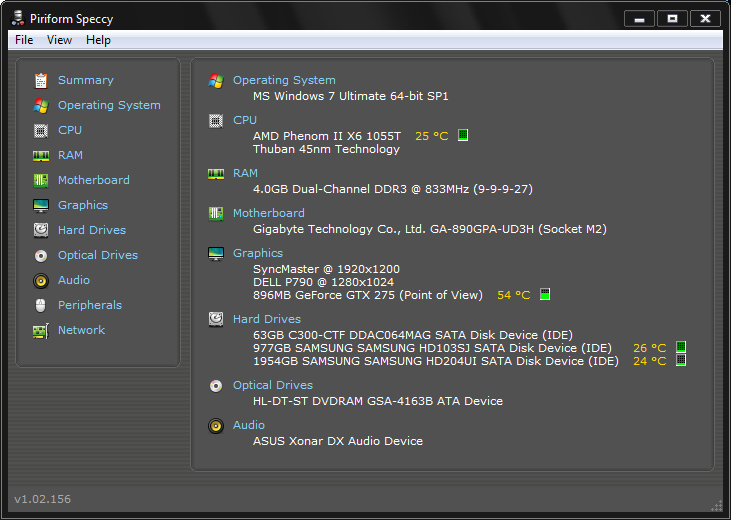Open the CPU heading in summary panel
The width and height of the screenshot is (731, 520).
[245, 120]
